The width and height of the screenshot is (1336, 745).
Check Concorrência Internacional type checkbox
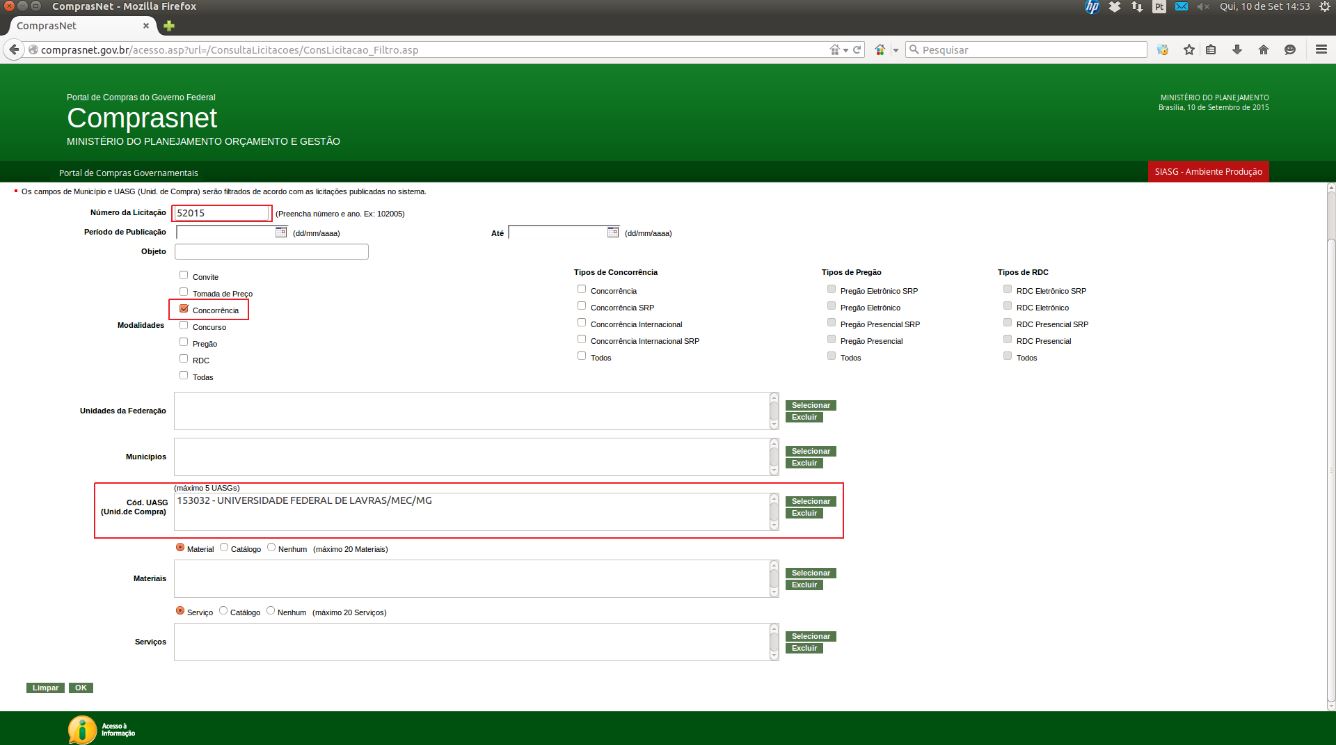tap(582, 323)
